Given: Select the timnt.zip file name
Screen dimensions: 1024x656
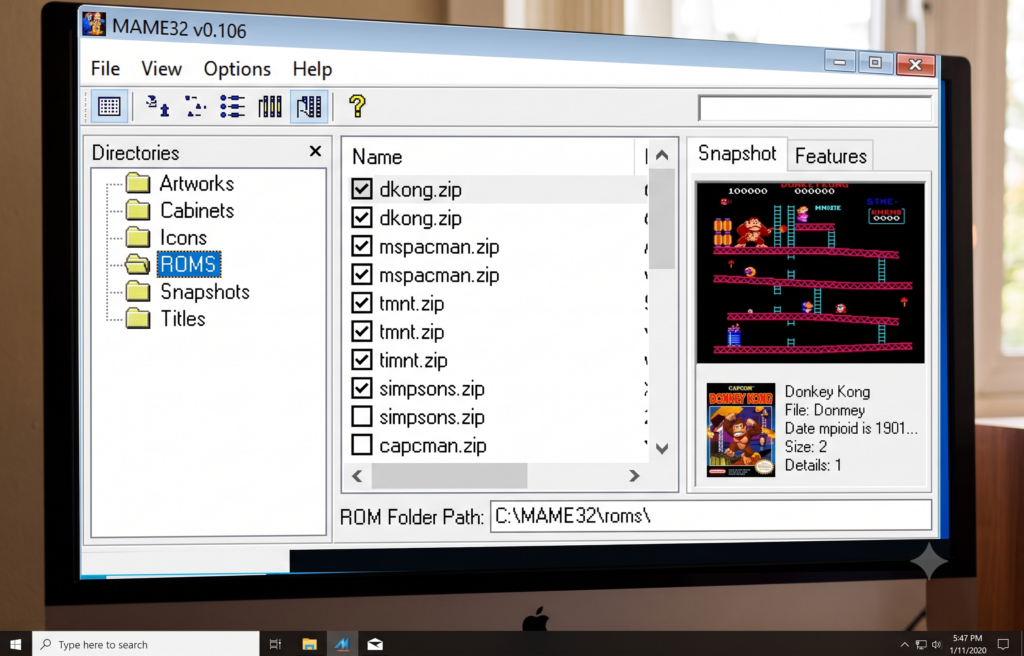Looking at the screenshot, I should (413, 360).
